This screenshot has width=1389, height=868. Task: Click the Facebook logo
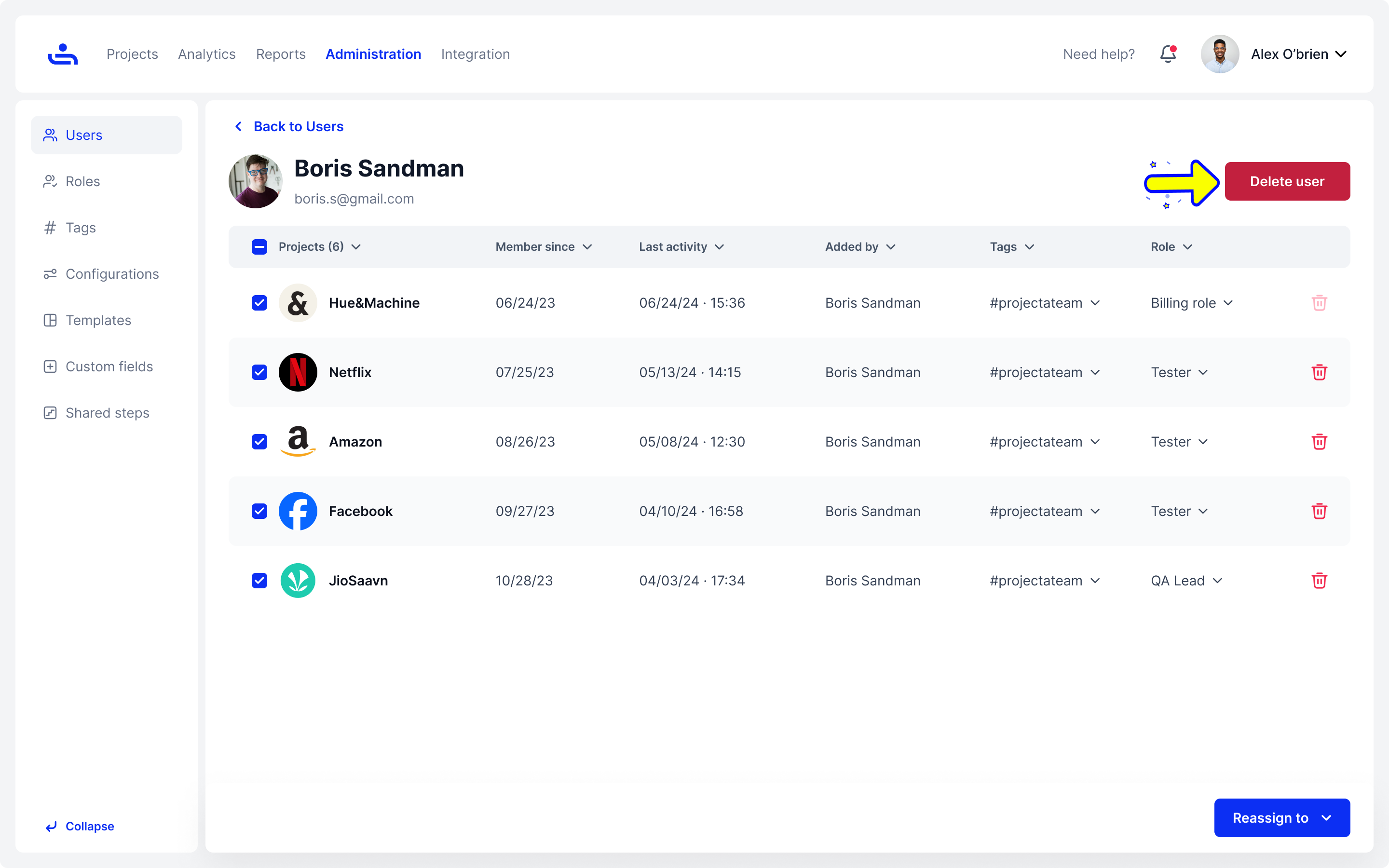click(298, 511)
